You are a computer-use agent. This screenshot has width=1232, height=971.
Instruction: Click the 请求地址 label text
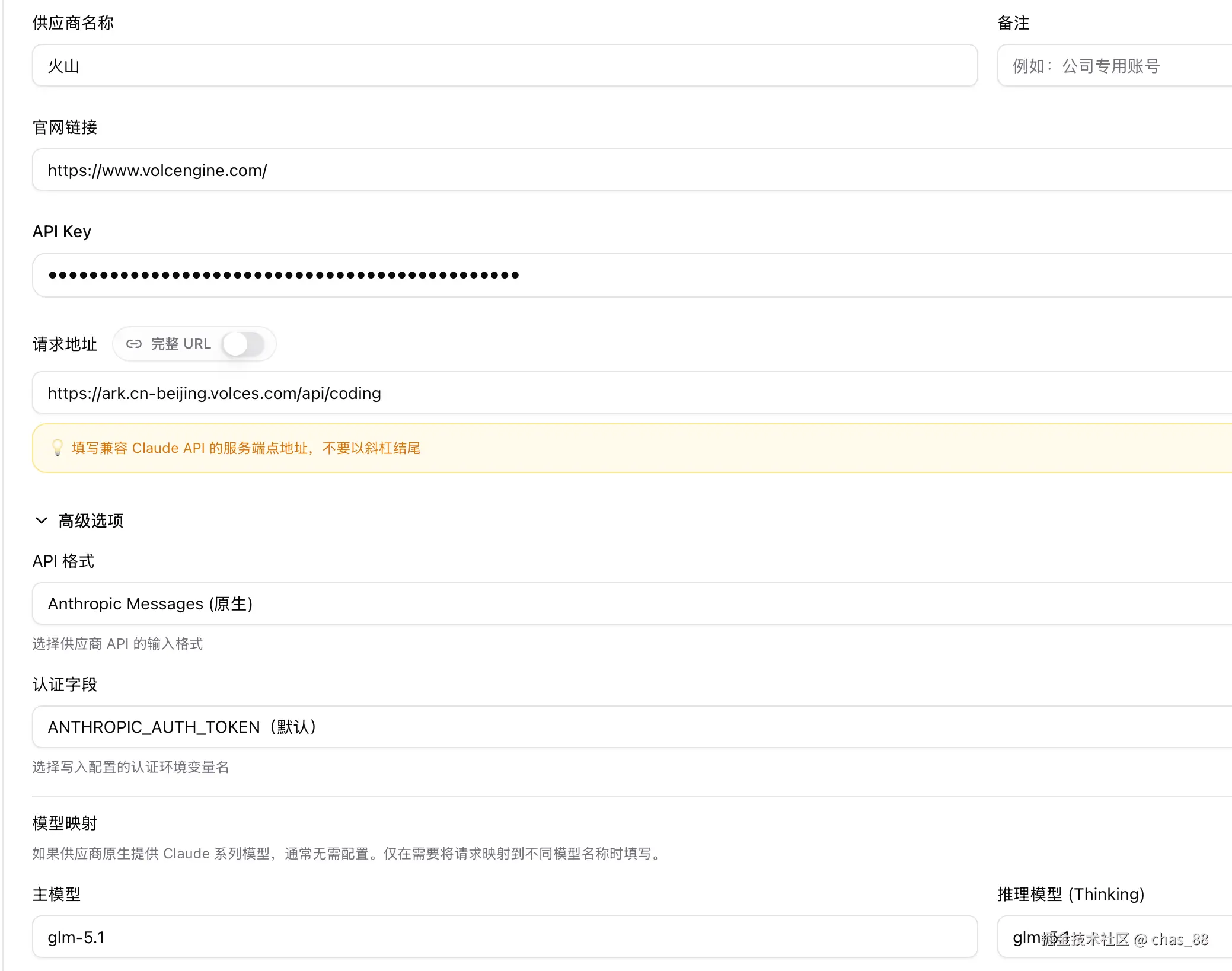pyautogui.click(x=65, y=344)
